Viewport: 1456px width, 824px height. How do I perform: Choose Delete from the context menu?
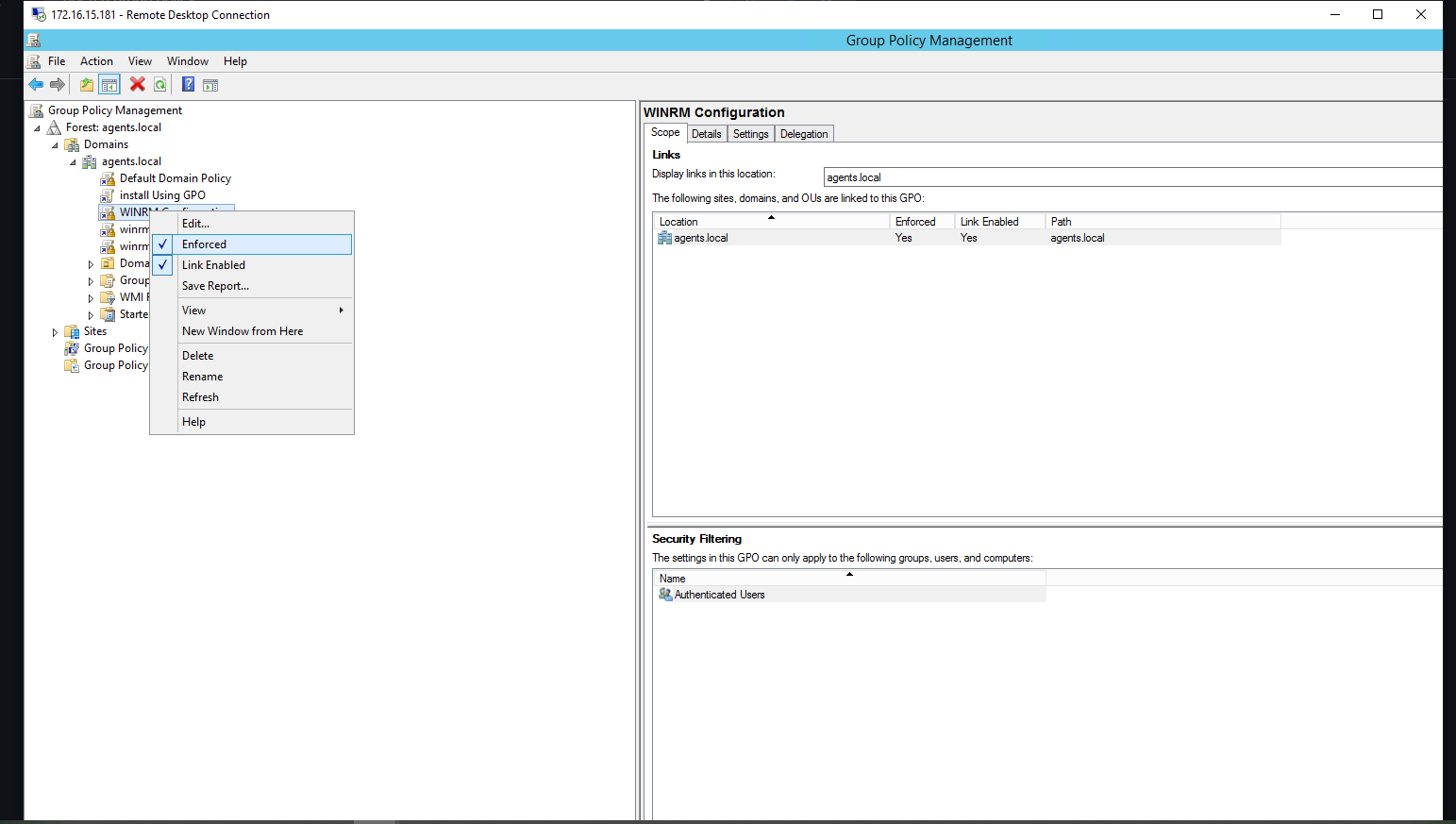[x=252, y=356]
